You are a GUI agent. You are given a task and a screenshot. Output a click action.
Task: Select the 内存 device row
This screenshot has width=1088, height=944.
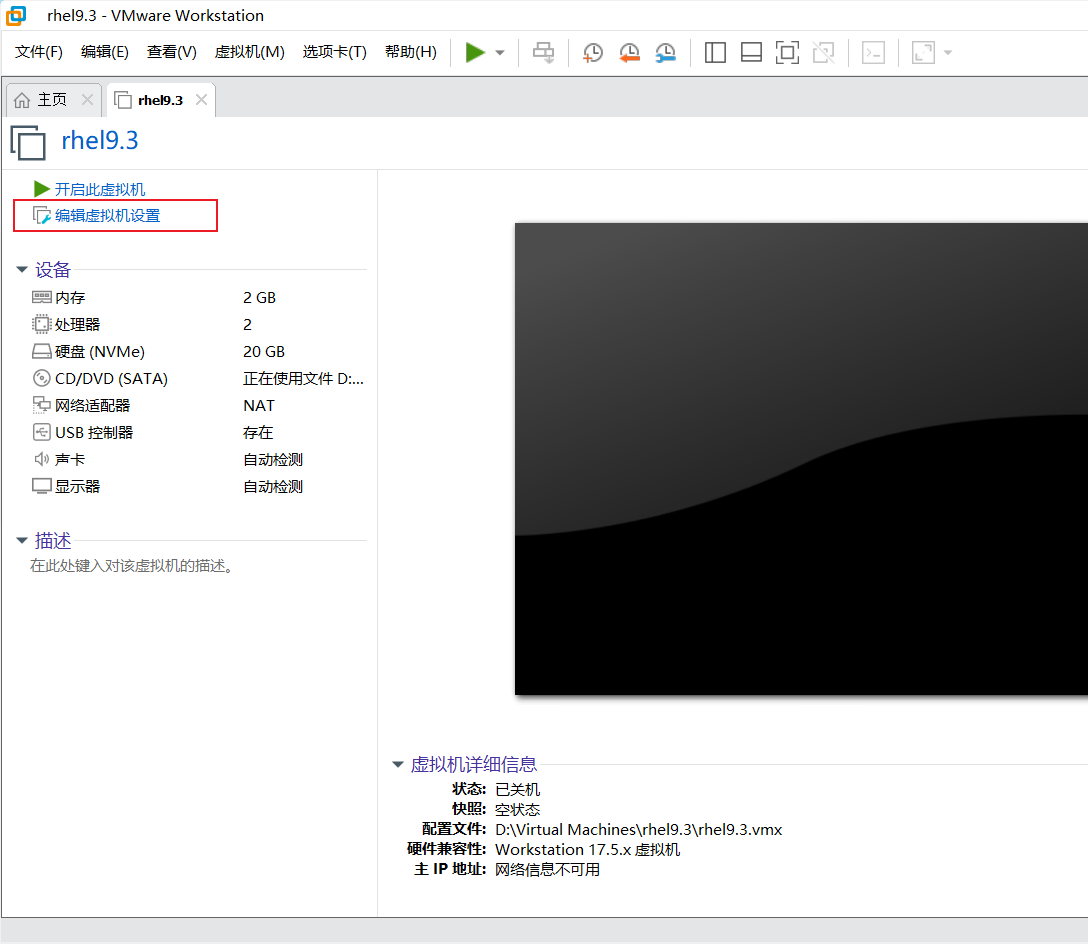[x=197, y=298]
